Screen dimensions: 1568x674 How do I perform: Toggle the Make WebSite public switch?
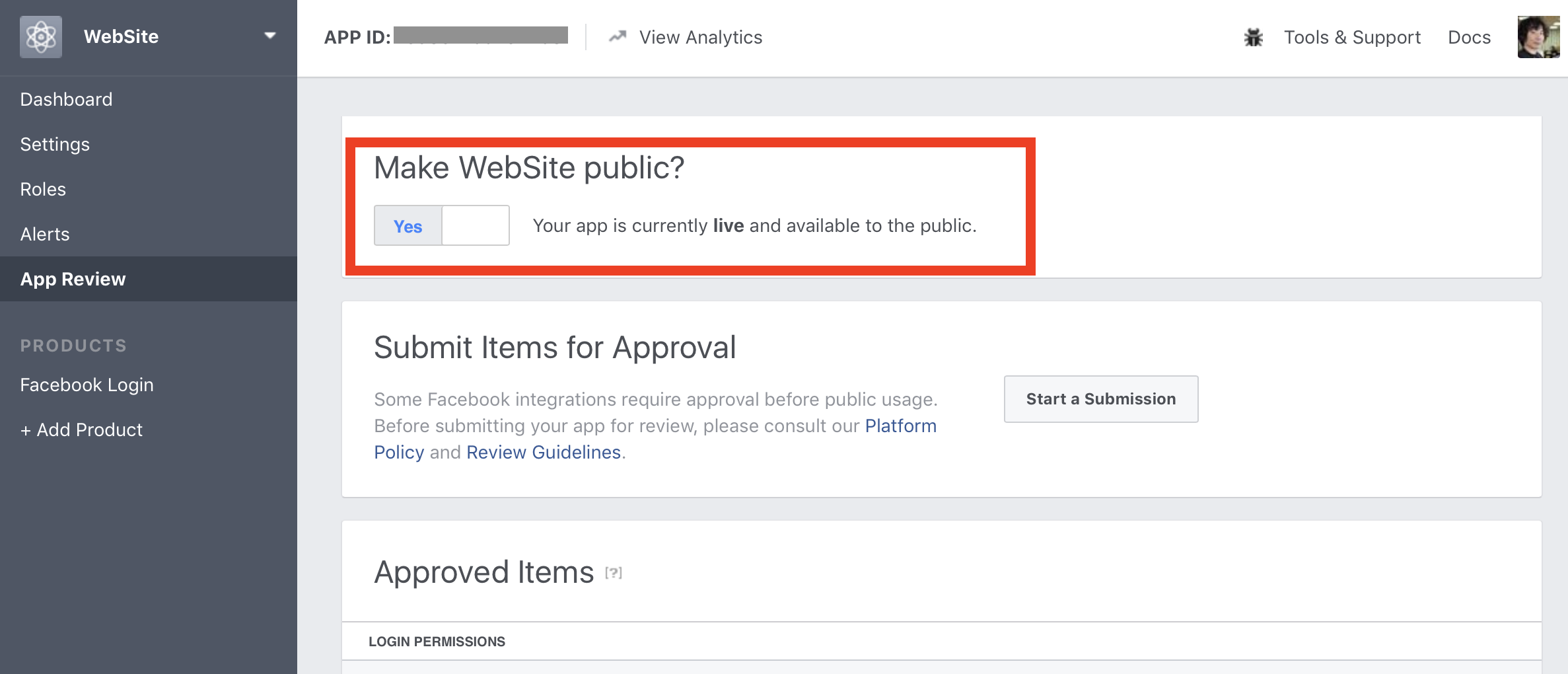click(442, 225)
